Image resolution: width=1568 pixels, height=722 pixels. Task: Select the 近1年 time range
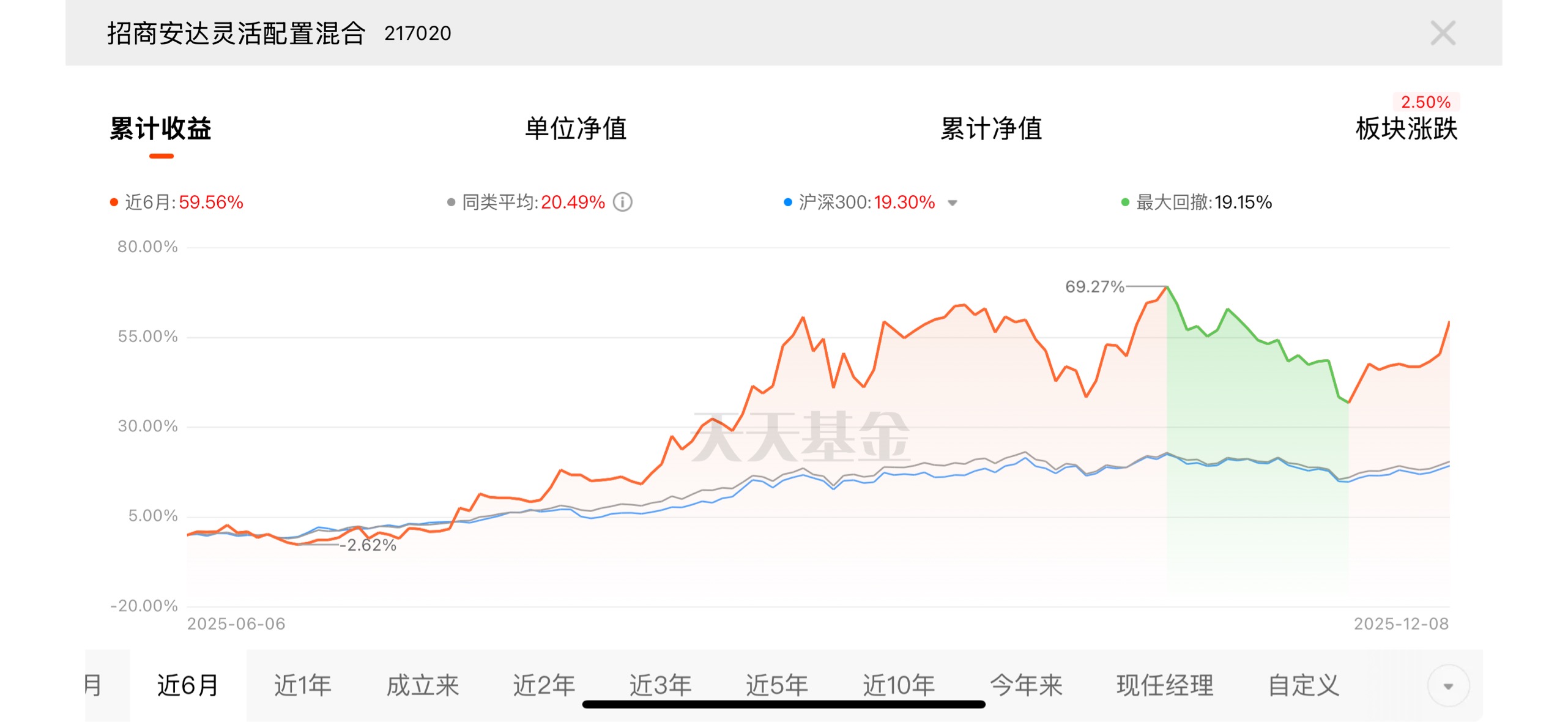point(302,685)
